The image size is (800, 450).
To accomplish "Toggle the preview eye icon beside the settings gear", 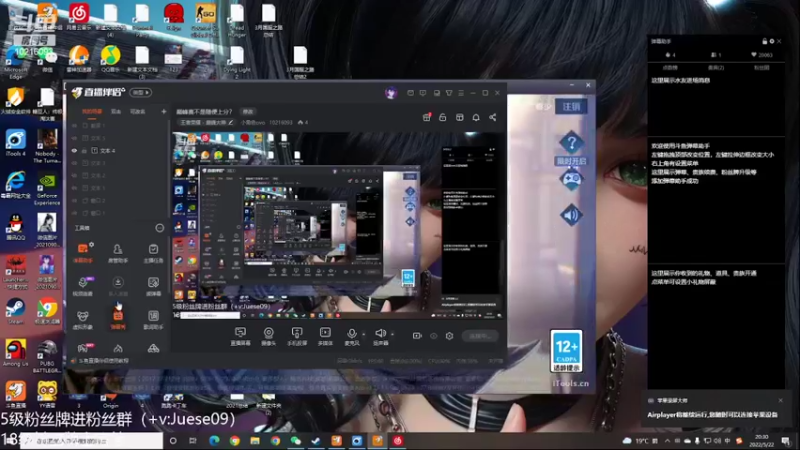I will point(433,336).
